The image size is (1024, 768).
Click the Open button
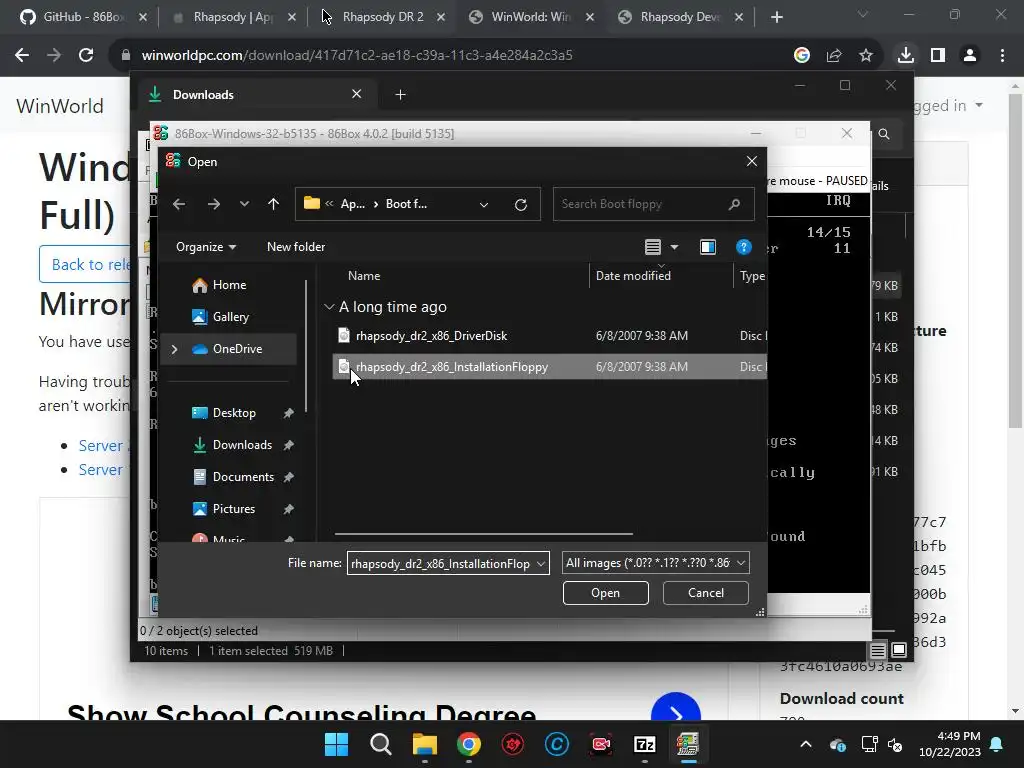pos(605,593)
